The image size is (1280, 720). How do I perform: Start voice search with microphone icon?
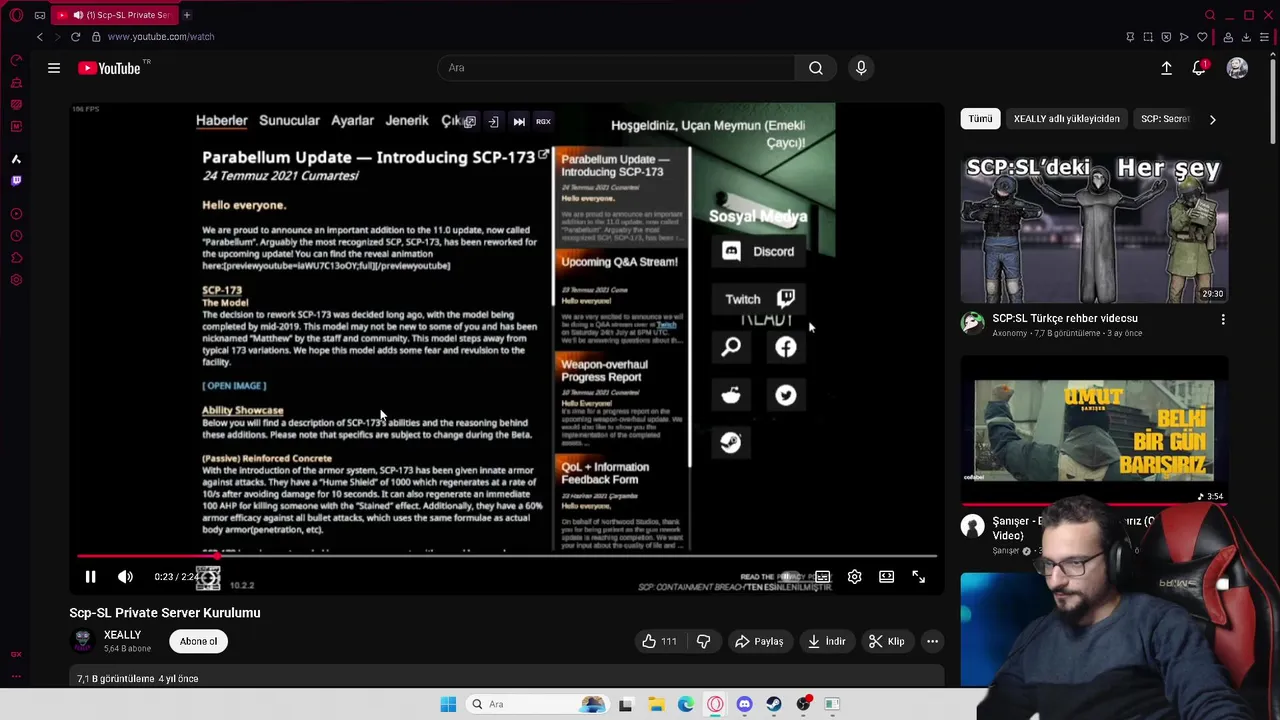pyautogui.click(x=861, y=68)
